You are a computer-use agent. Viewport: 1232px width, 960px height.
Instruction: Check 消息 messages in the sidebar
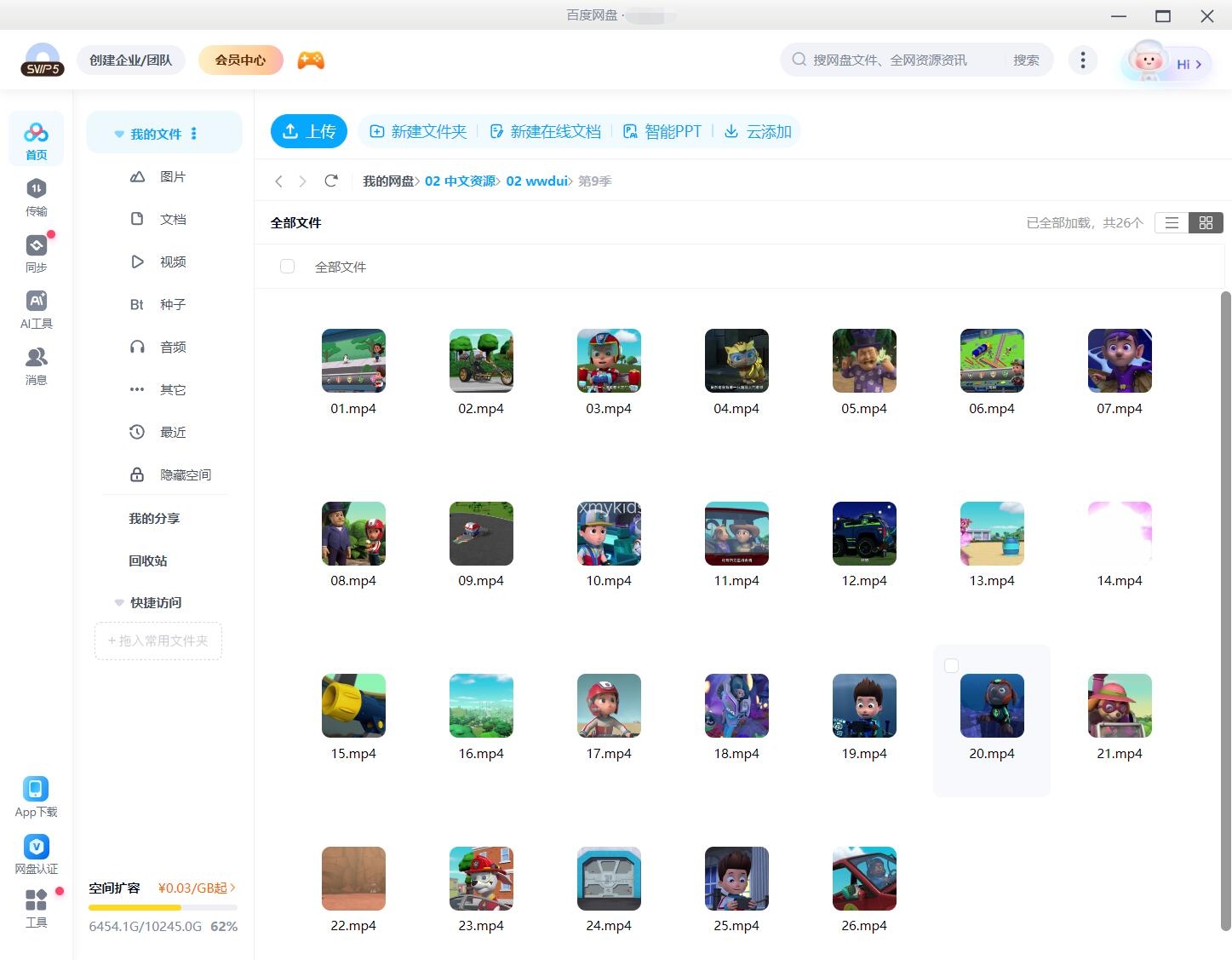[x=36, y=365]
